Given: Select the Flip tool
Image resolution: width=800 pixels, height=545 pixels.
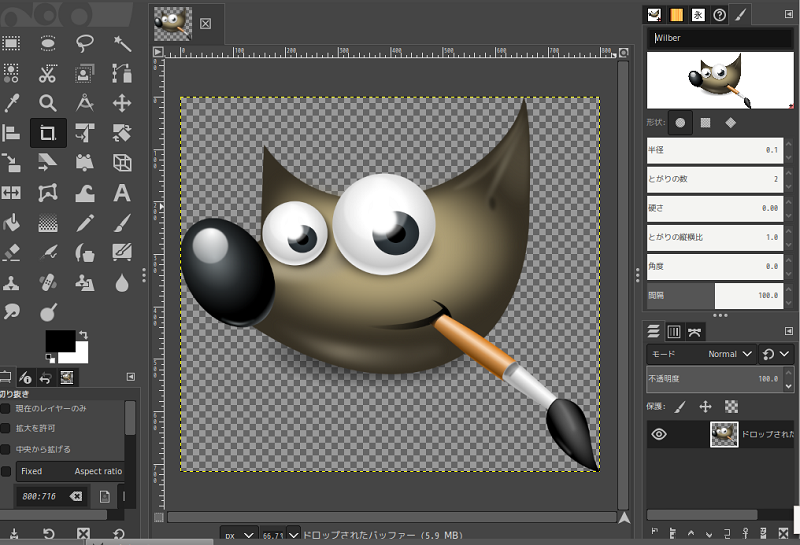Looking at the screenshot, I should pos(11,193).
